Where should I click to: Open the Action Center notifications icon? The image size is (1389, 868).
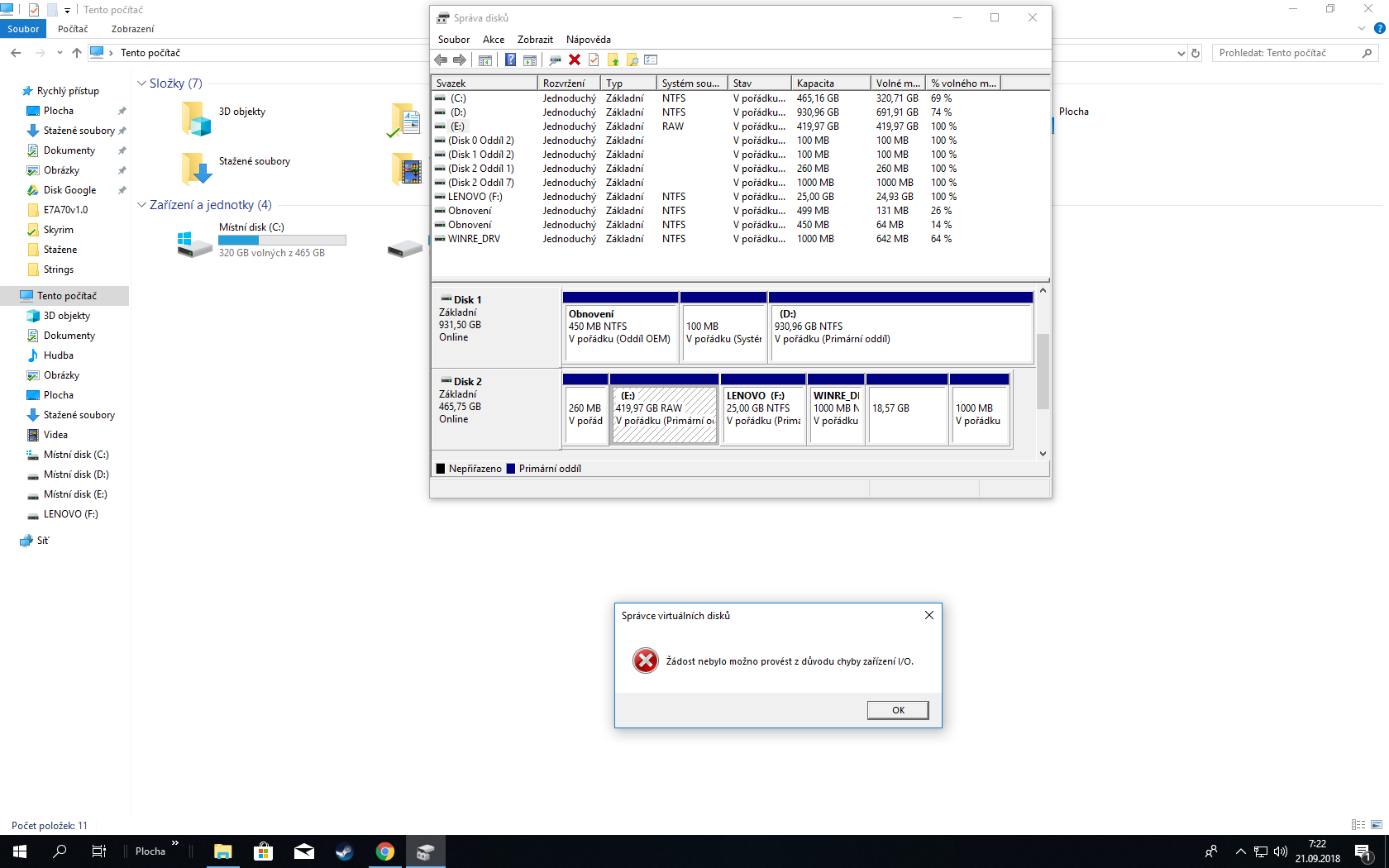click(1363, 851)
